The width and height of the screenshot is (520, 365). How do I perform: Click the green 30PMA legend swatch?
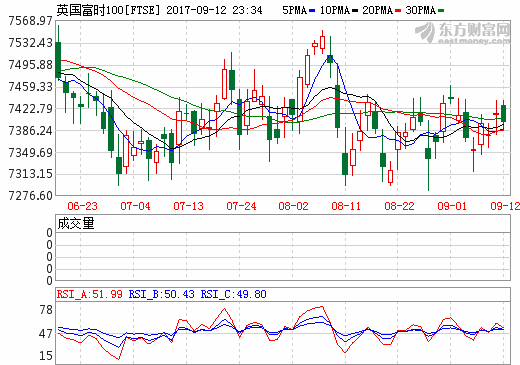click(441, 11)
